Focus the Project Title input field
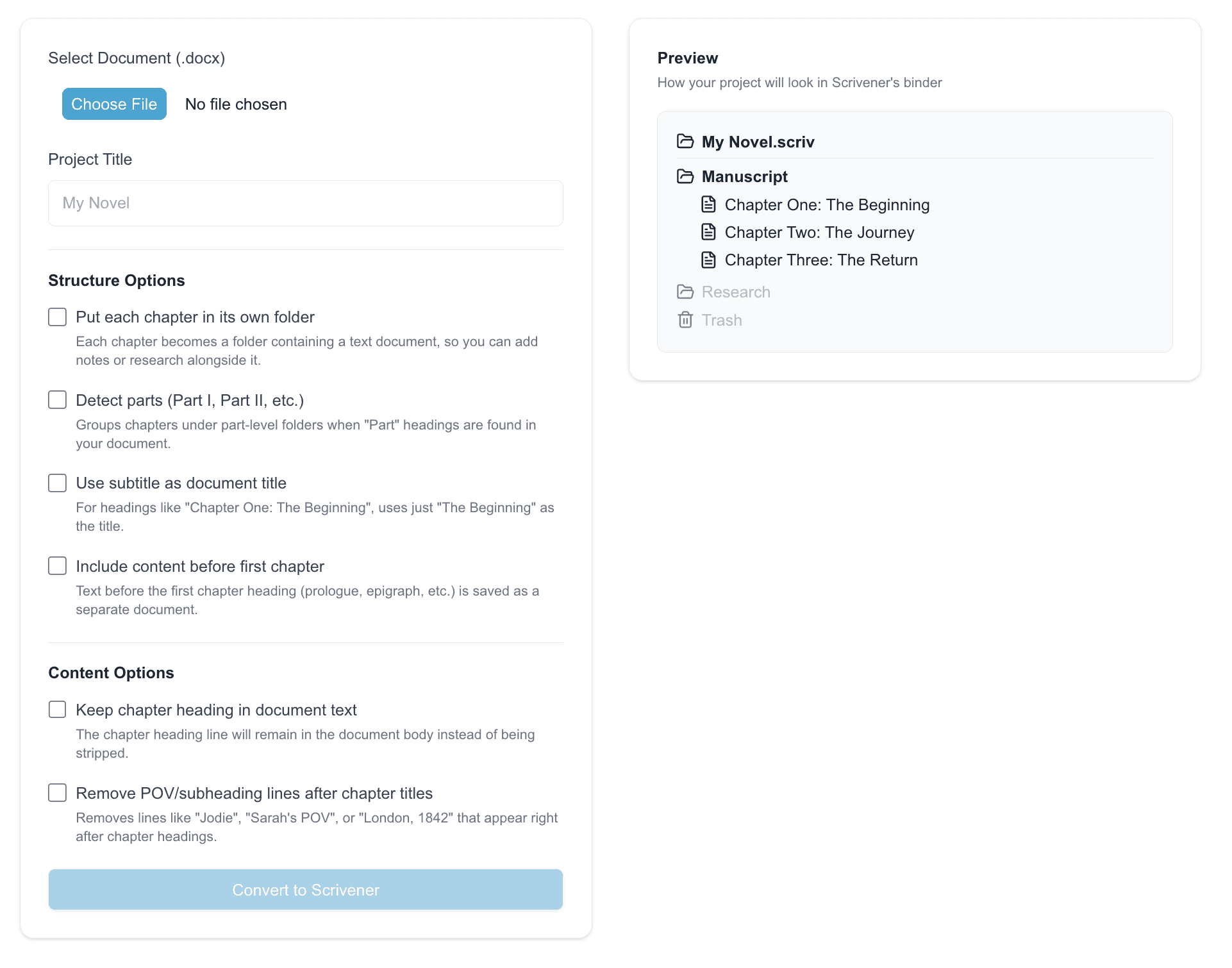Screen dimensions: 1232x968 [305, 203]
